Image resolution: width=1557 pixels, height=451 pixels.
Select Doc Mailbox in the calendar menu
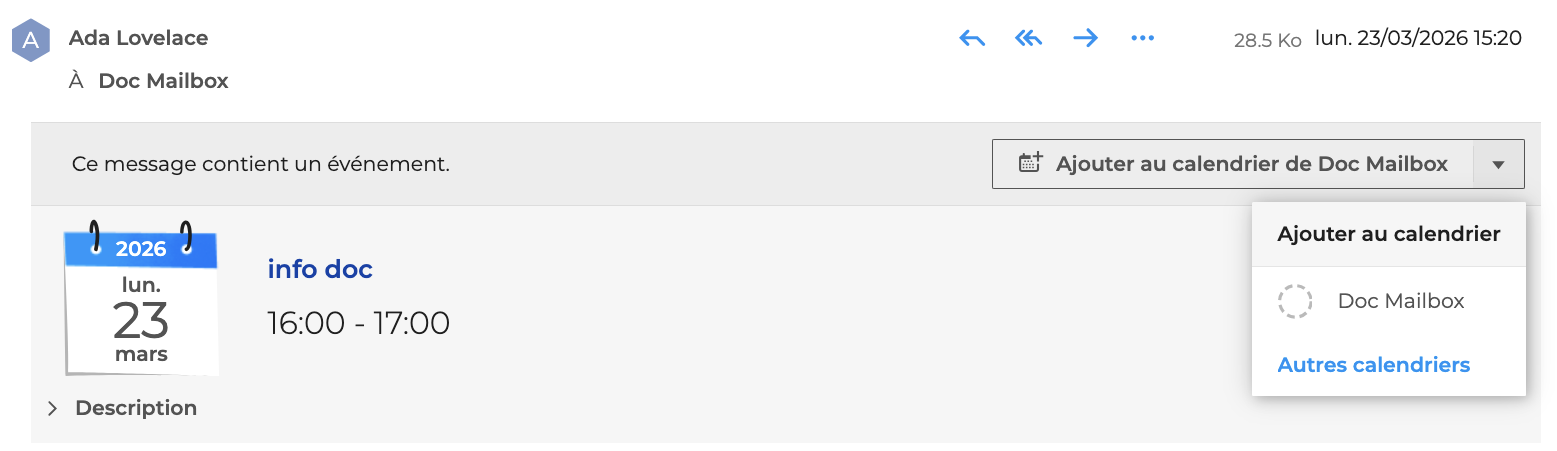pos(1400,301)
